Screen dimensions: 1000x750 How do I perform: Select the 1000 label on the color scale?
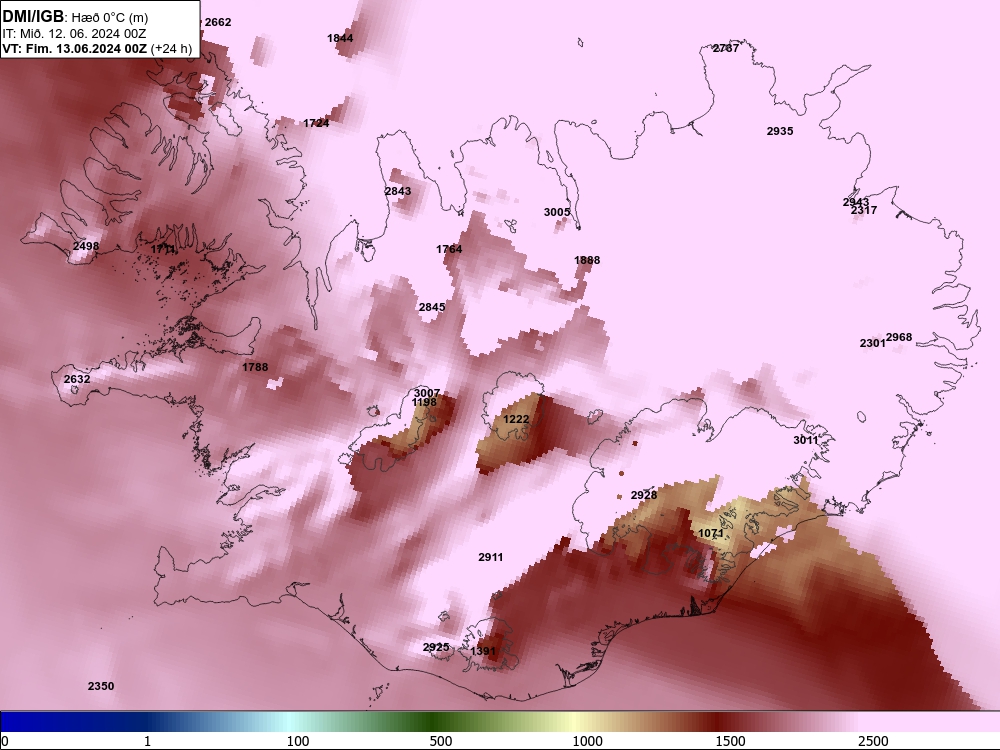[x=587, y=741]
